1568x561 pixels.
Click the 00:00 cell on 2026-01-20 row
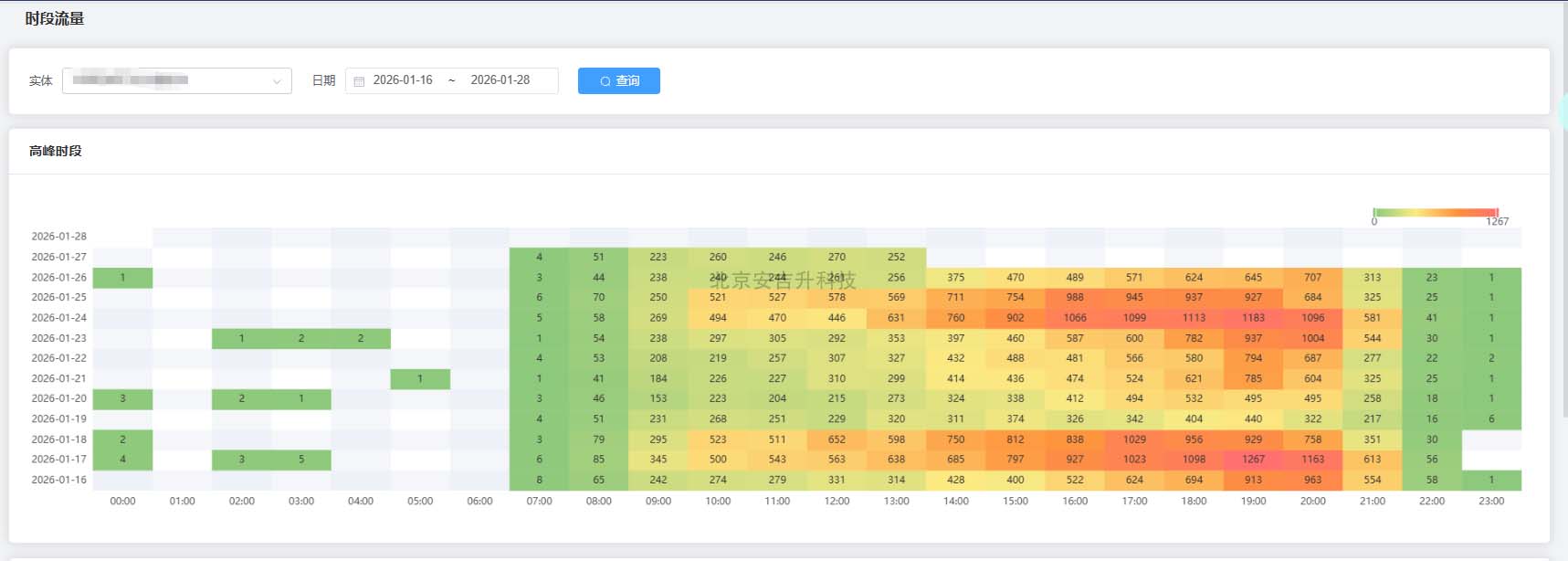(x=122, y=399)
